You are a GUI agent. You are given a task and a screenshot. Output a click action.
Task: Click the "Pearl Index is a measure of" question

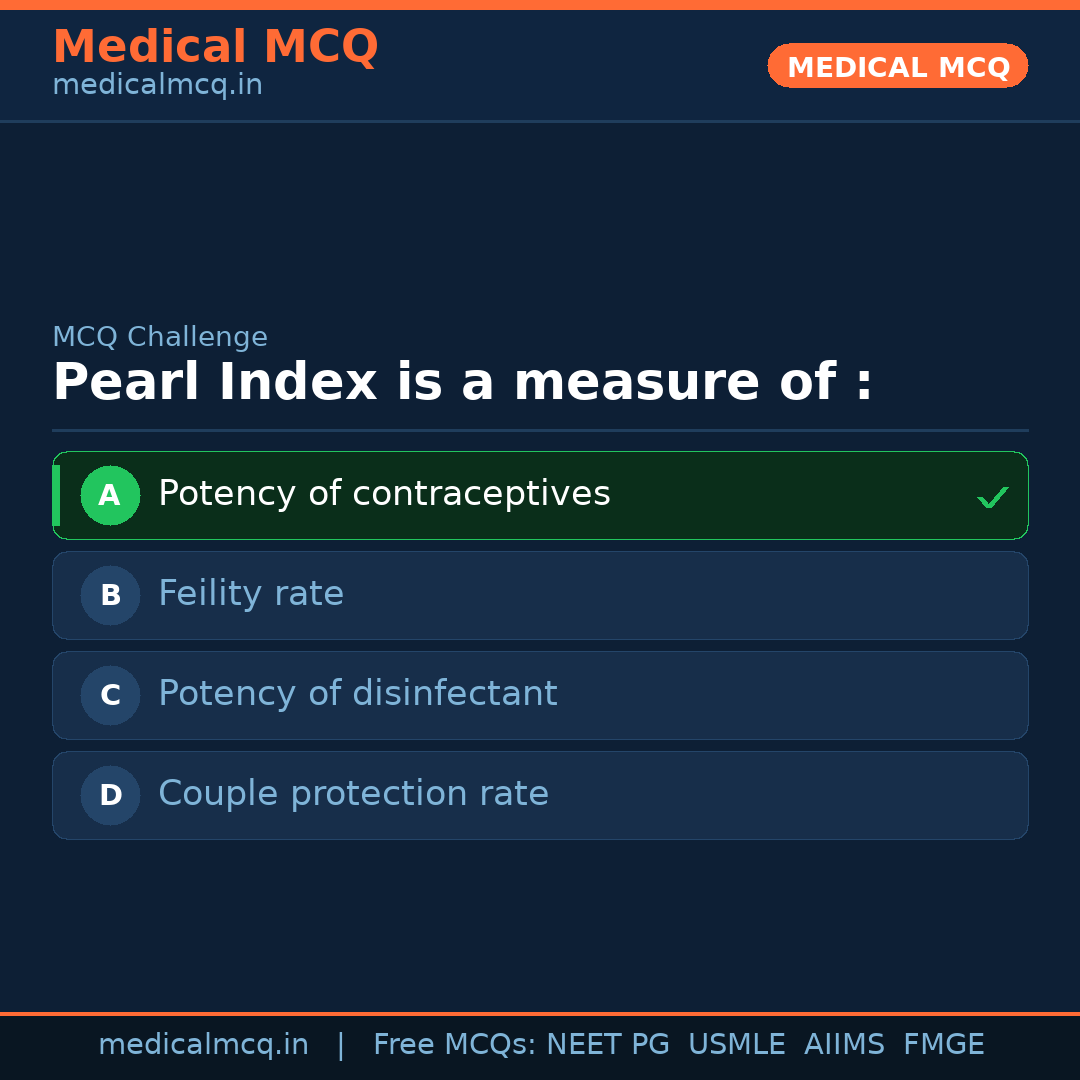(x=462, y=382)
